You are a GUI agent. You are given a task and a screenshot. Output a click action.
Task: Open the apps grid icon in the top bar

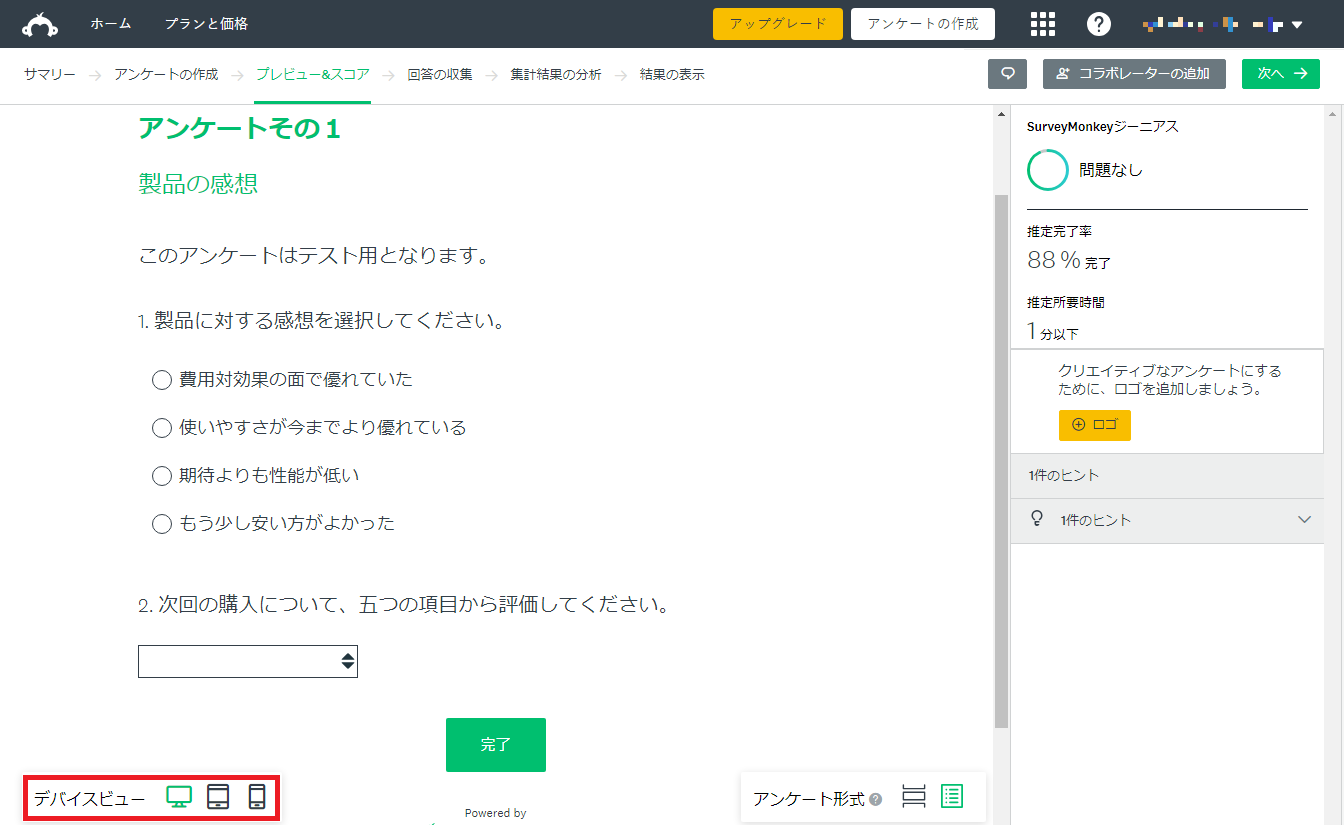1043,24
